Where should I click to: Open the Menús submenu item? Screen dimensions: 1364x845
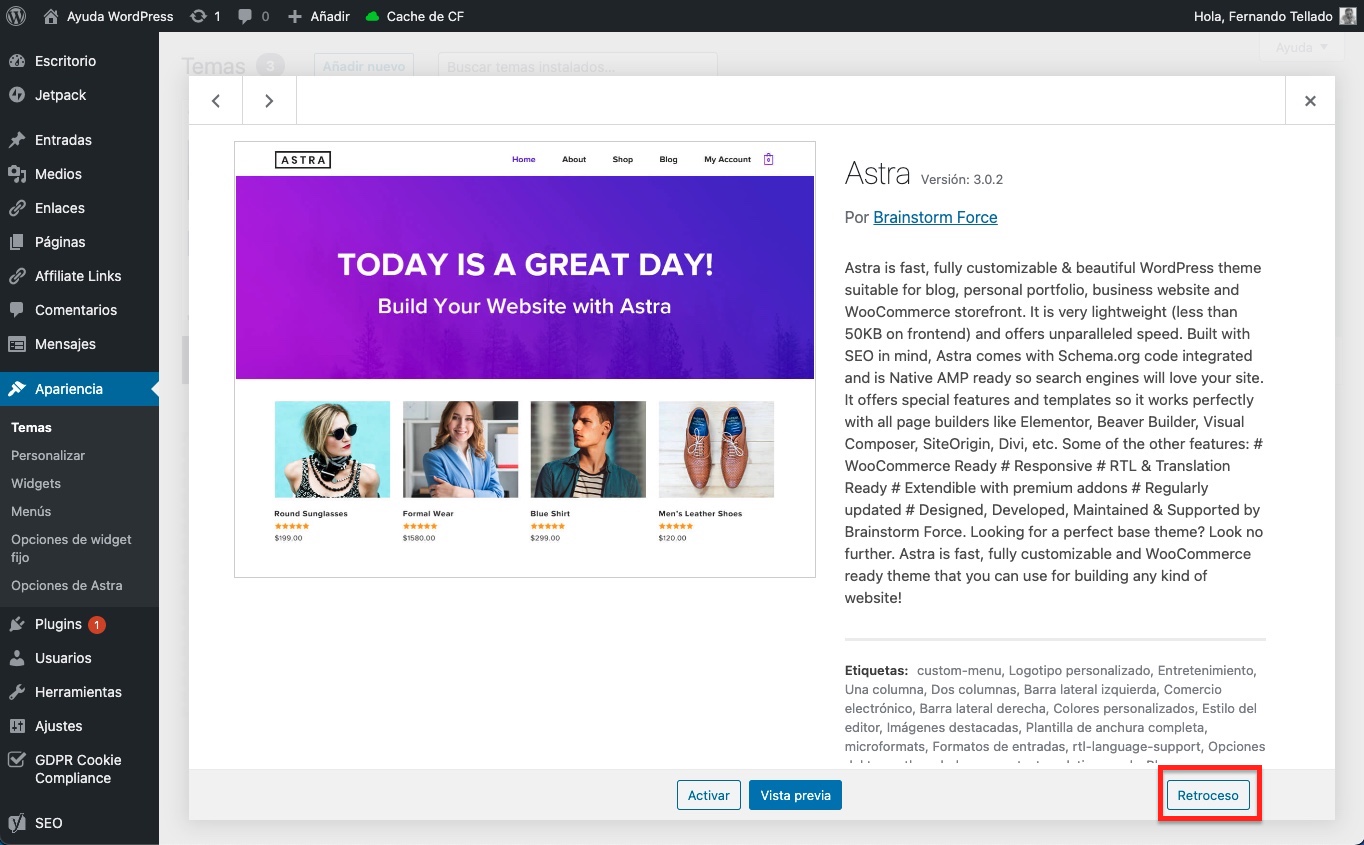pyautogui.click(x=31, y=511)
